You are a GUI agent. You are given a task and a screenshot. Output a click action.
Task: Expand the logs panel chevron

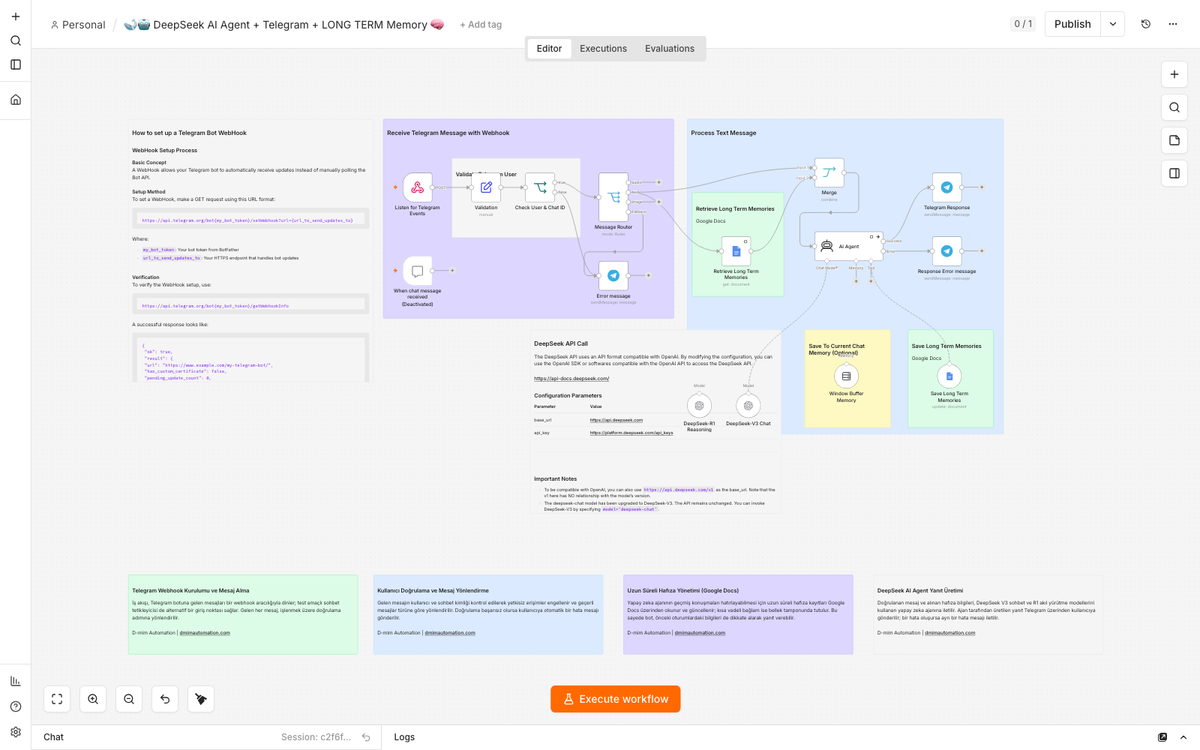[x=1183, y=737]
